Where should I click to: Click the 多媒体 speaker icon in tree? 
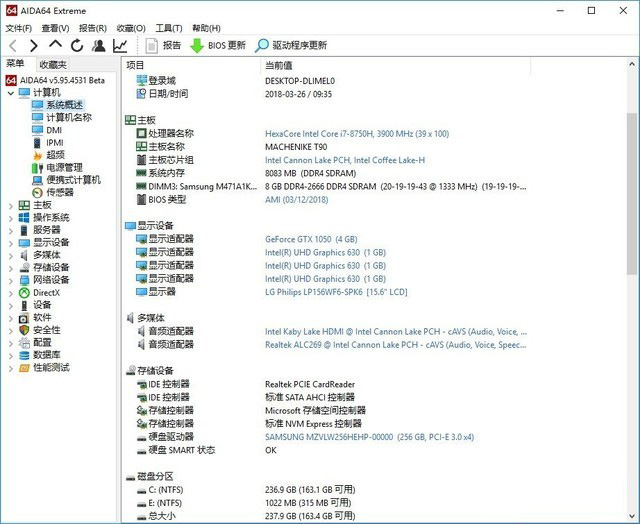[24, 255]
